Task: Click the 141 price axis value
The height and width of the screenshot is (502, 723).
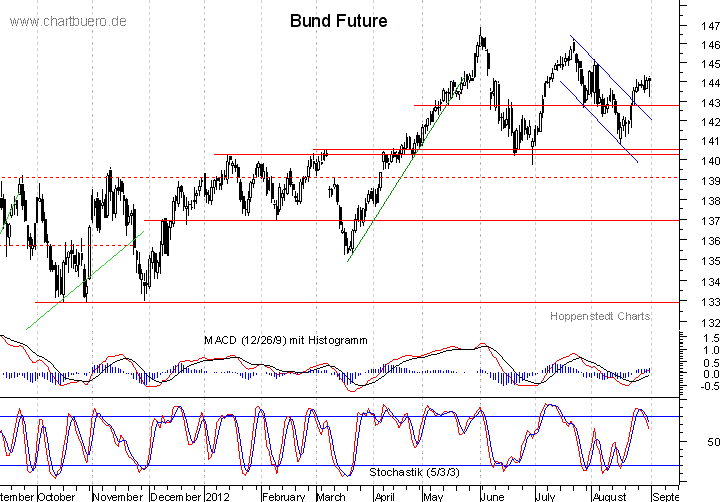Action: click(710, 141)
